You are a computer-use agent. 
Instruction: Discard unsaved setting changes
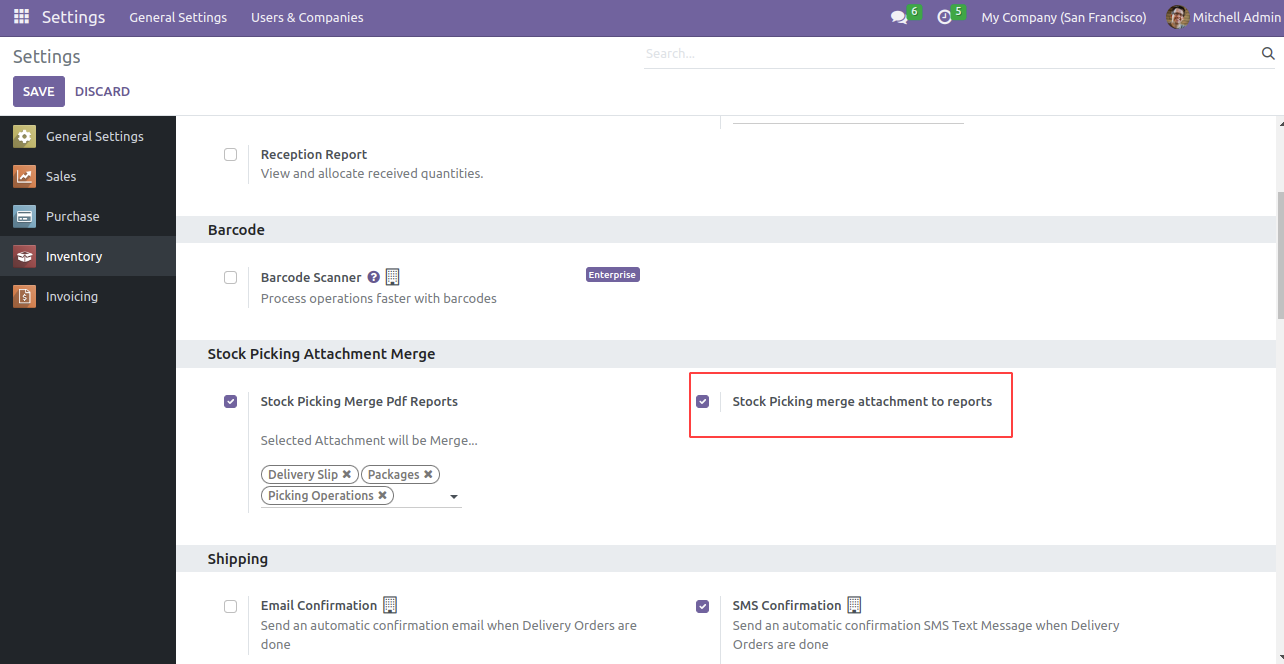click(102, 91)
